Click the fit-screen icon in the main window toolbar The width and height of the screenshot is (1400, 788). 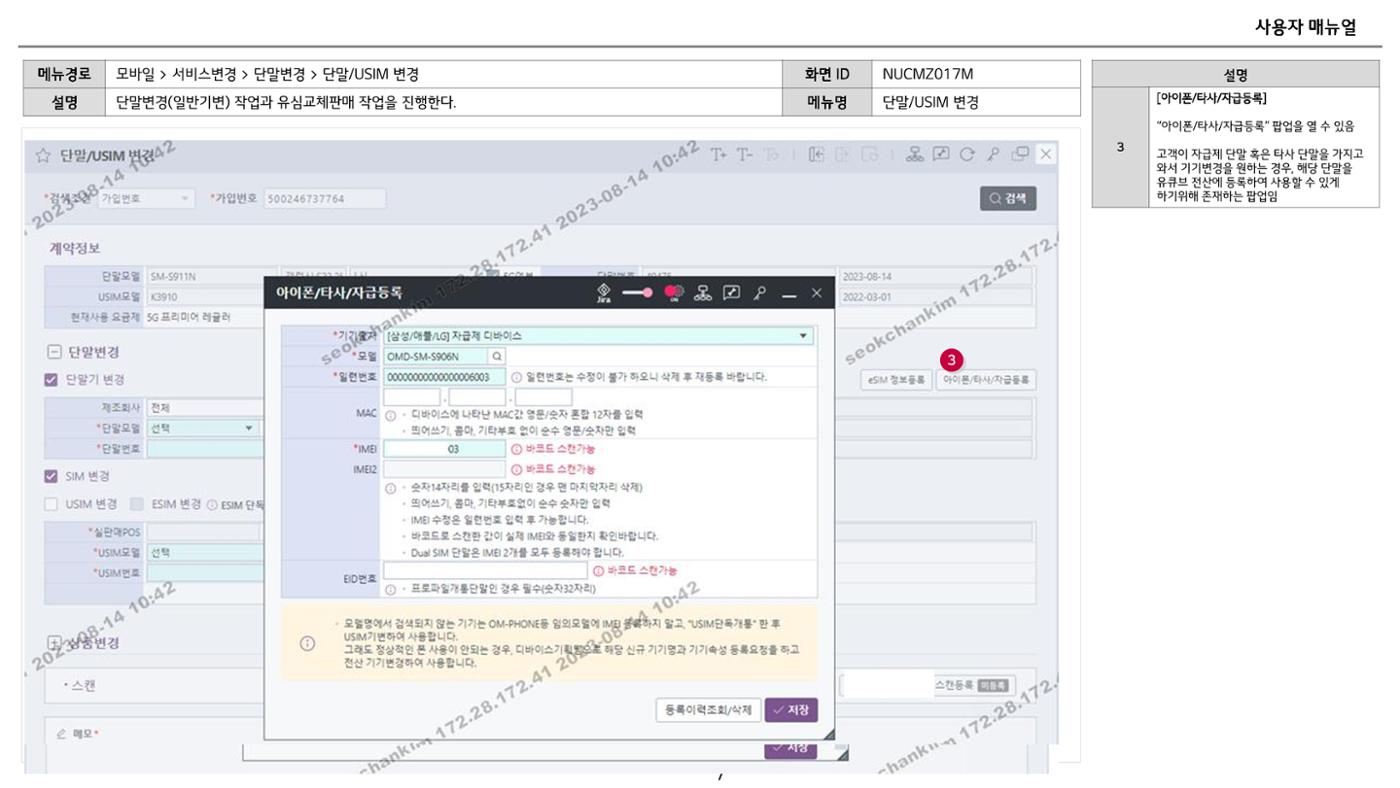pos(941,154)
